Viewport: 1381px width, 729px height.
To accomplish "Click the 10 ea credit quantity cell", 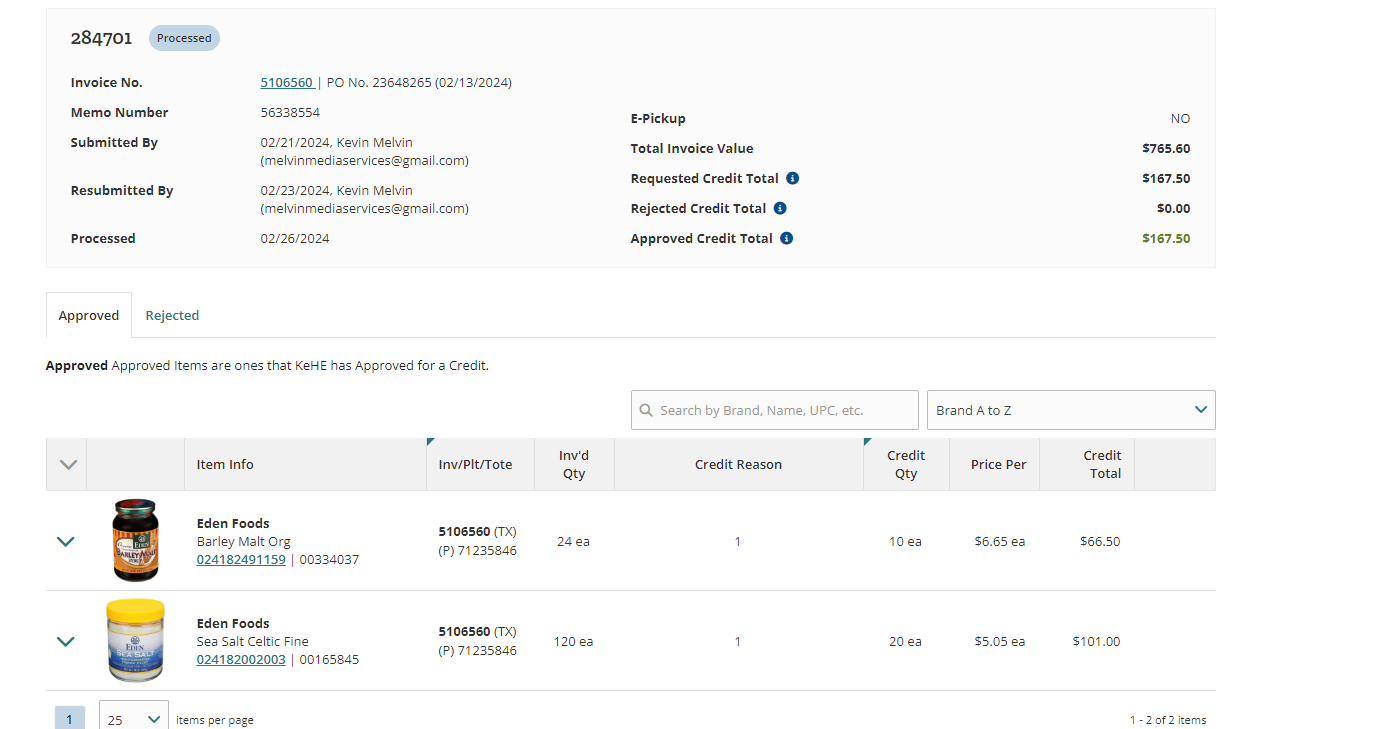I will point(905,541).
